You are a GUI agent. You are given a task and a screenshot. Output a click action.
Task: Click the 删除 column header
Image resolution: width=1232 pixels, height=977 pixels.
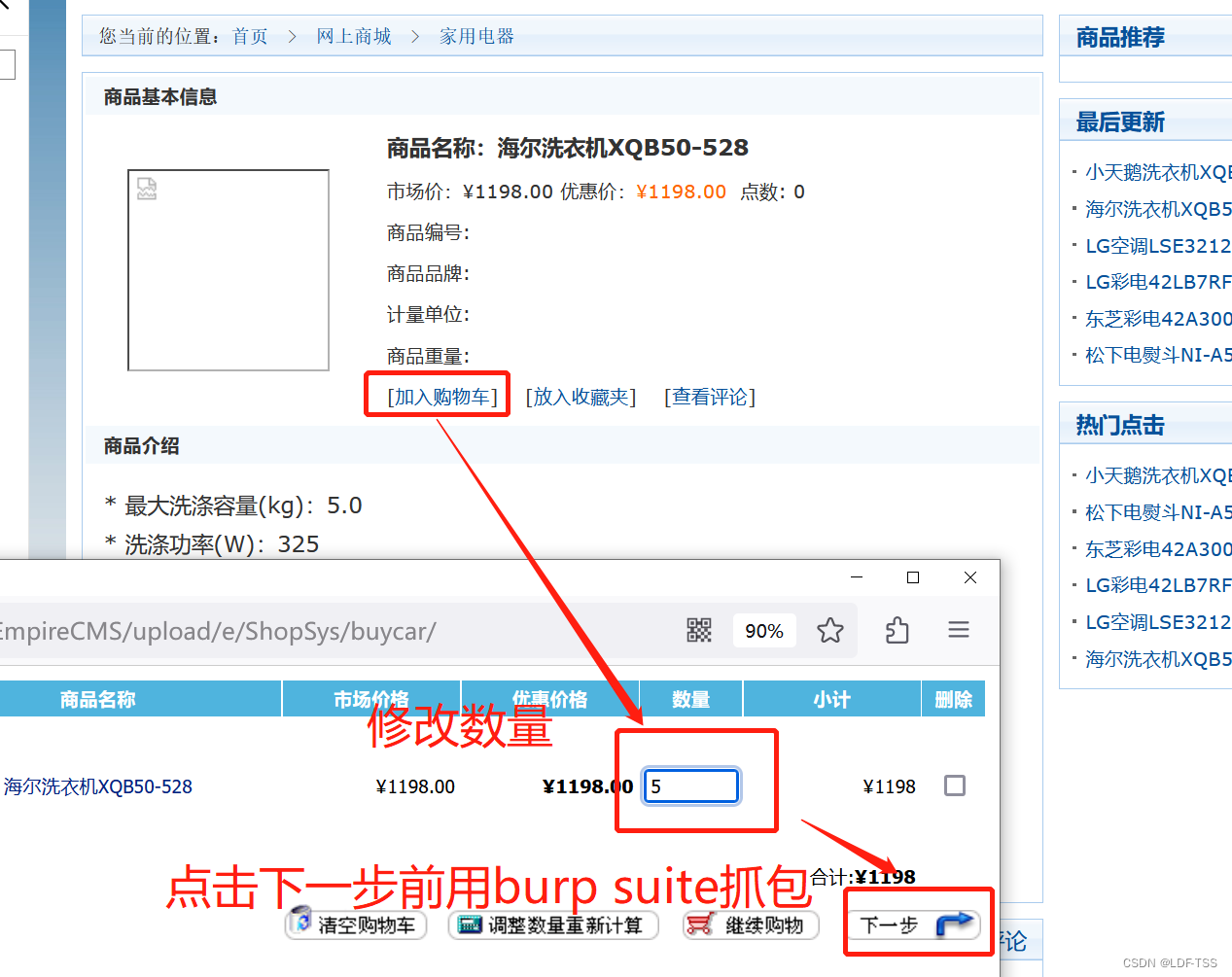[x=954, y=699]
